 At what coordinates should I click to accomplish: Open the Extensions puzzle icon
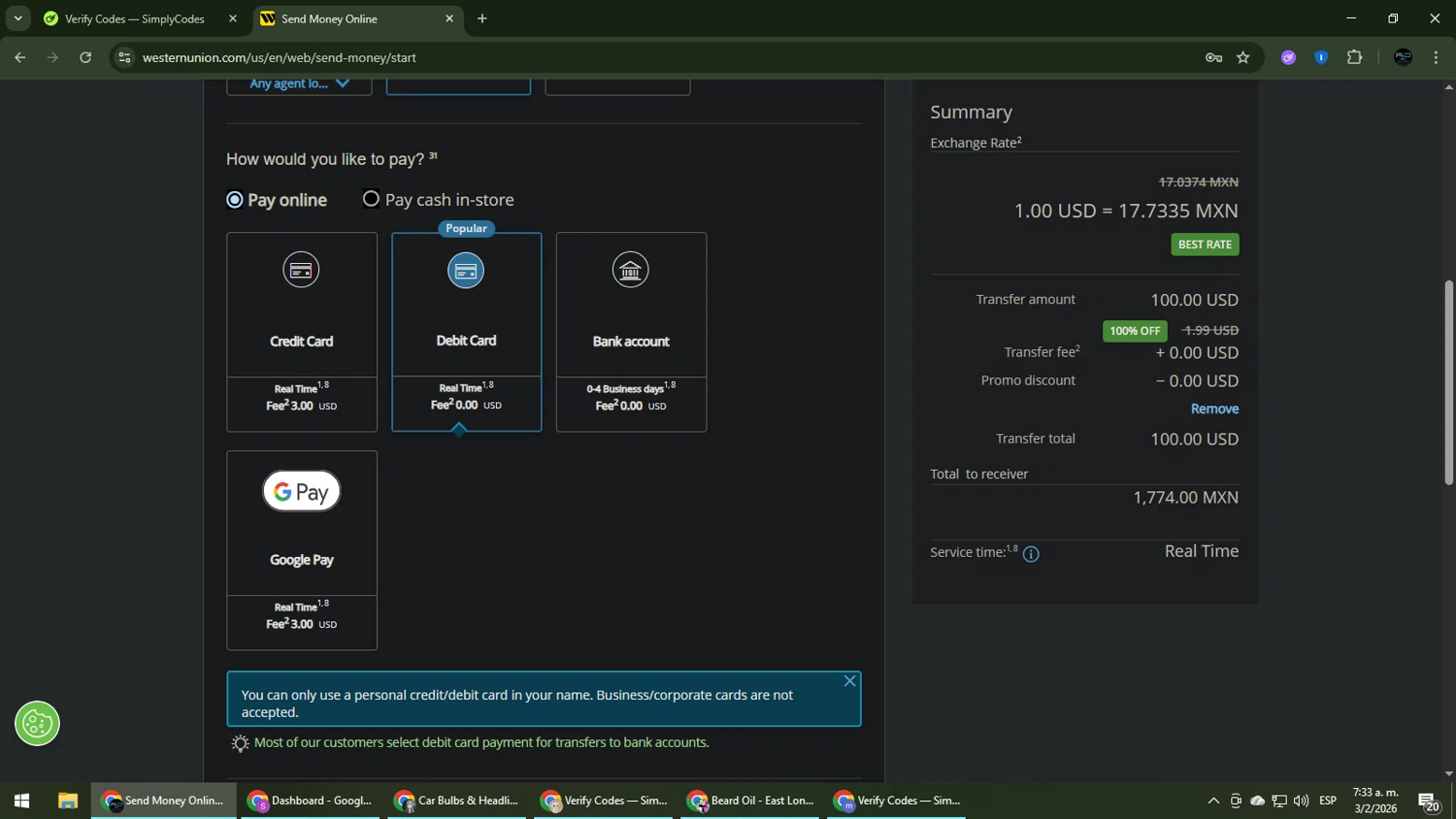click(x=1355, y=57)
